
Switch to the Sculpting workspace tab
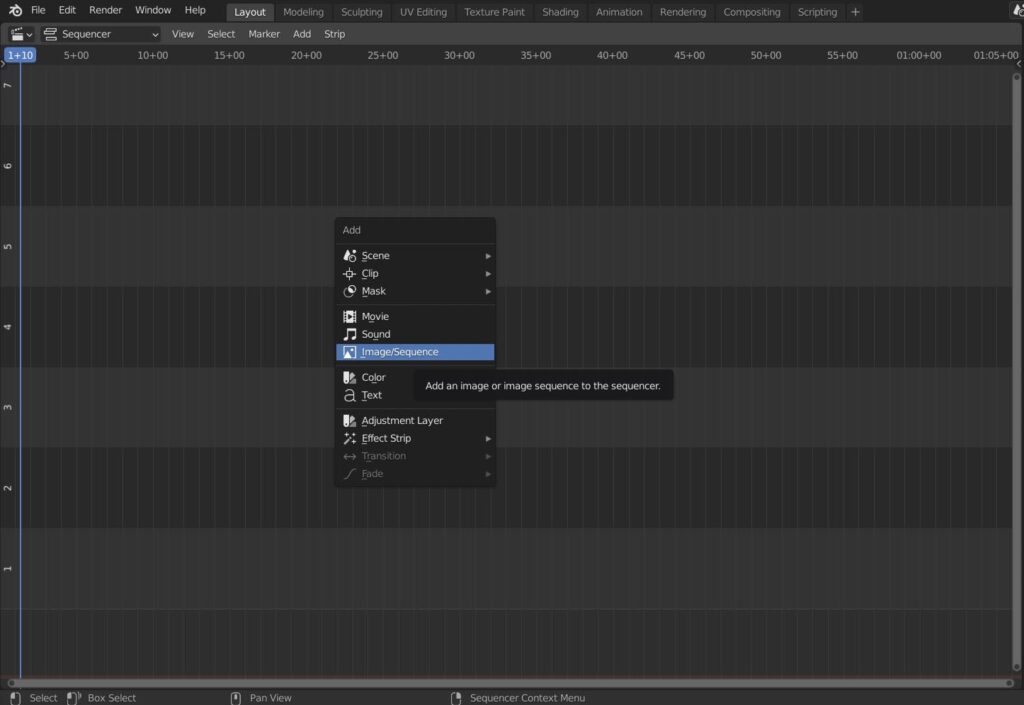point(361,12)
